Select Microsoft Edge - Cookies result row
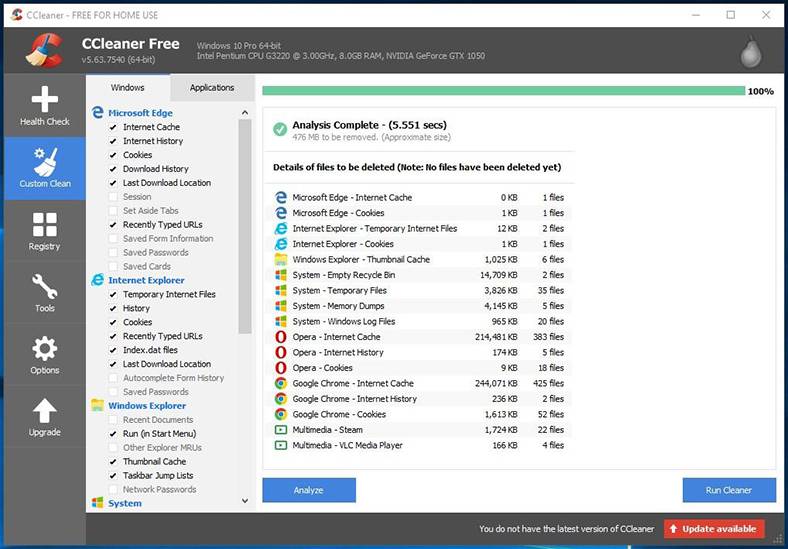This screenshot has width=788, height=549. (x=420, y=213)
